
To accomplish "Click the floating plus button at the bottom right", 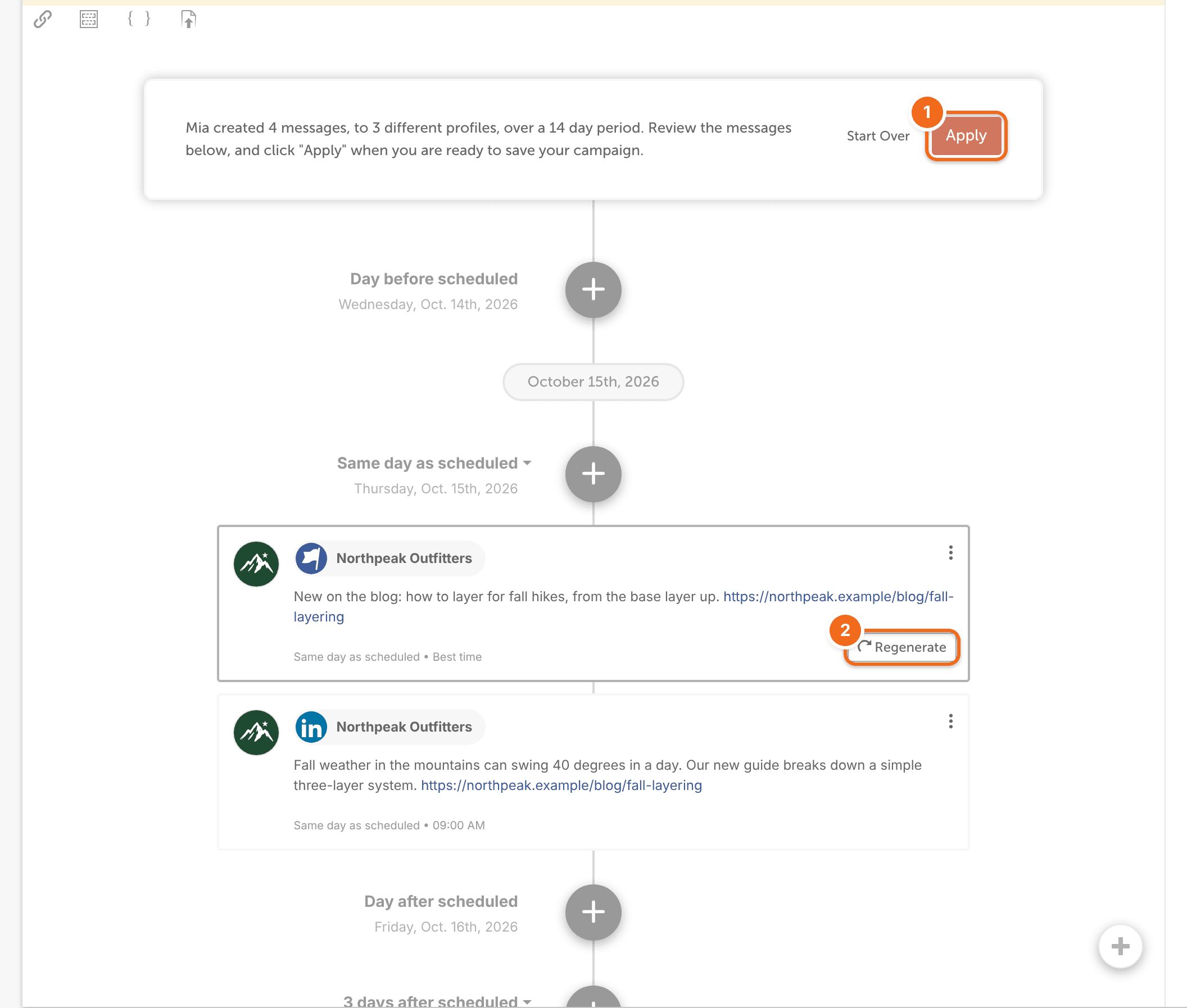I will coord(1120,946).
